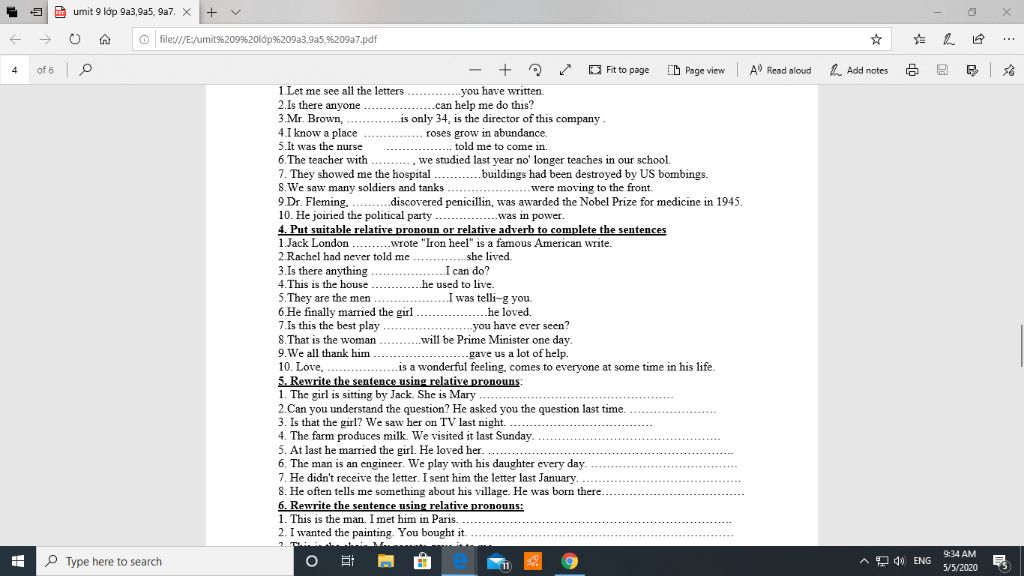Click Fit to page button

[x=618, y=70]
